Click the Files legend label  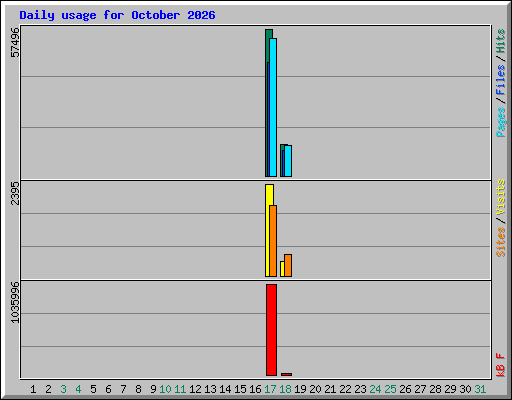(501, 79)
